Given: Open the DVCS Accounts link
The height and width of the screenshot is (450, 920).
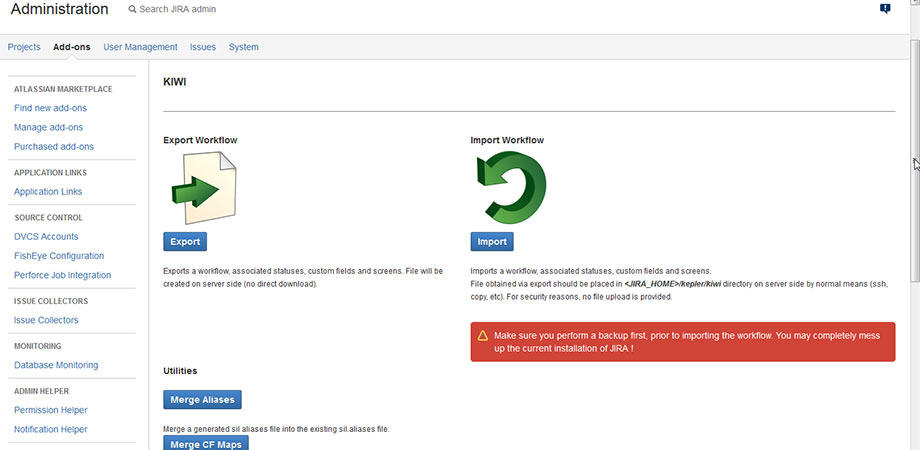Looking at the screenshot, I should [x=46, y=237].
